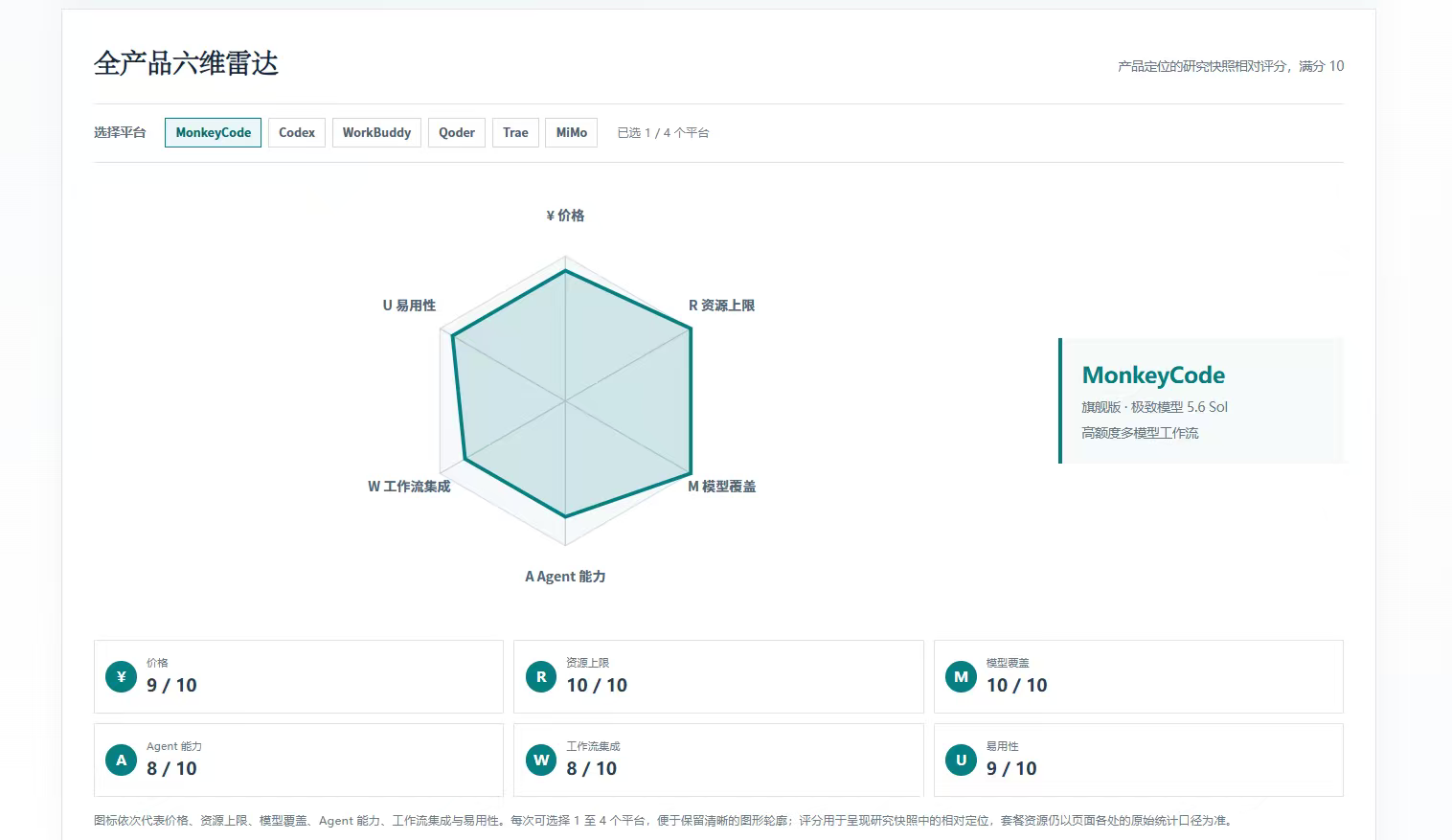Click the U usability score icon
1452x840 pixels.
961,760
